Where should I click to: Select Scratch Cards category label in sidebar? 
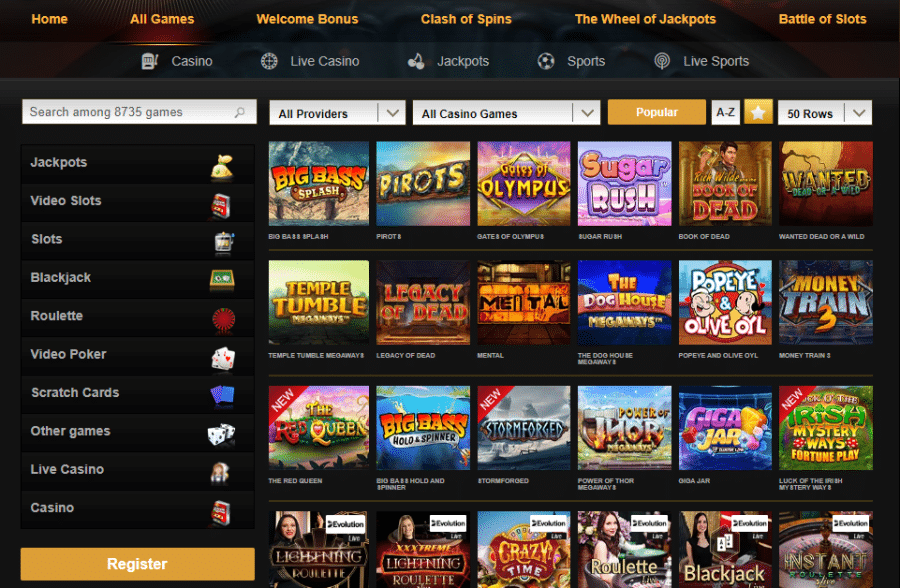click(75, 393)
